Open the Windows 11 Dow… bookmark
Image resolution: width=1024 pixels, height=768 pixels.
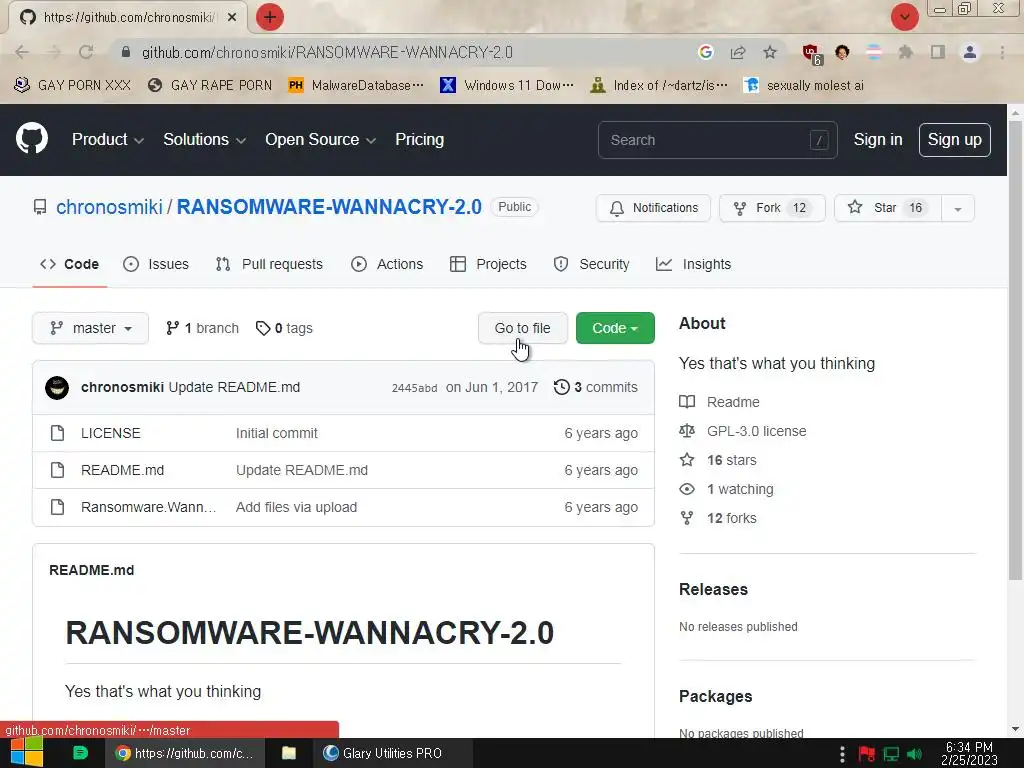[507, 86]
